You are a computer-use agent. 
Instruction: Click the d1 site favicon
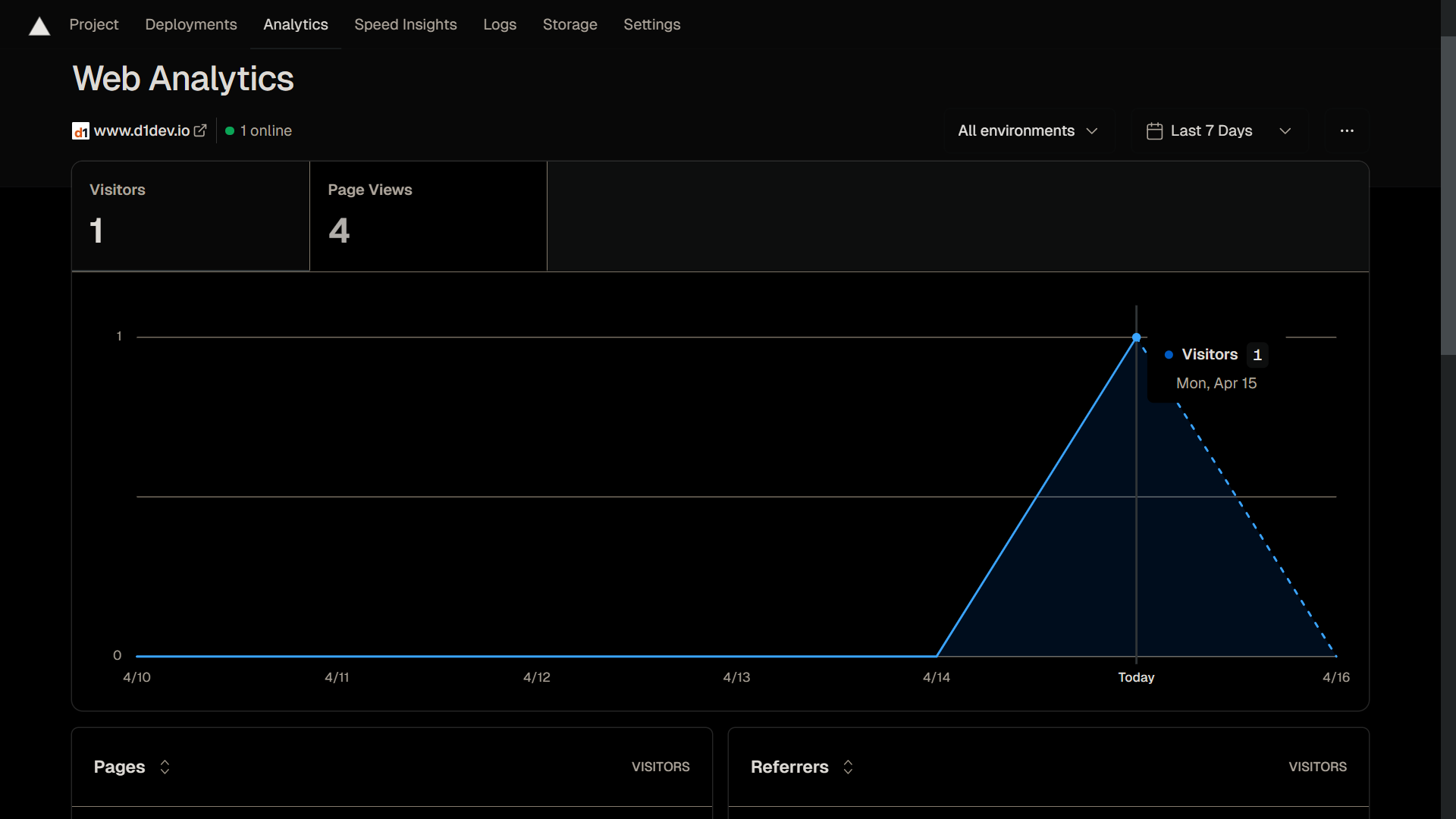pos(80,131)
